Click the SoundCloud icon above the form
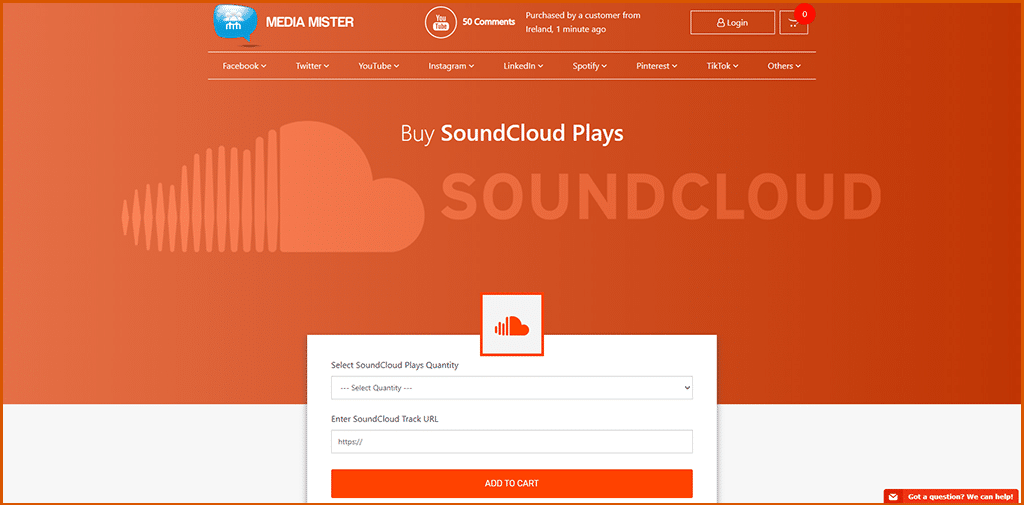Image resolution: width=1024 pixels, height=505 pixels. click(x=512, y=325)
